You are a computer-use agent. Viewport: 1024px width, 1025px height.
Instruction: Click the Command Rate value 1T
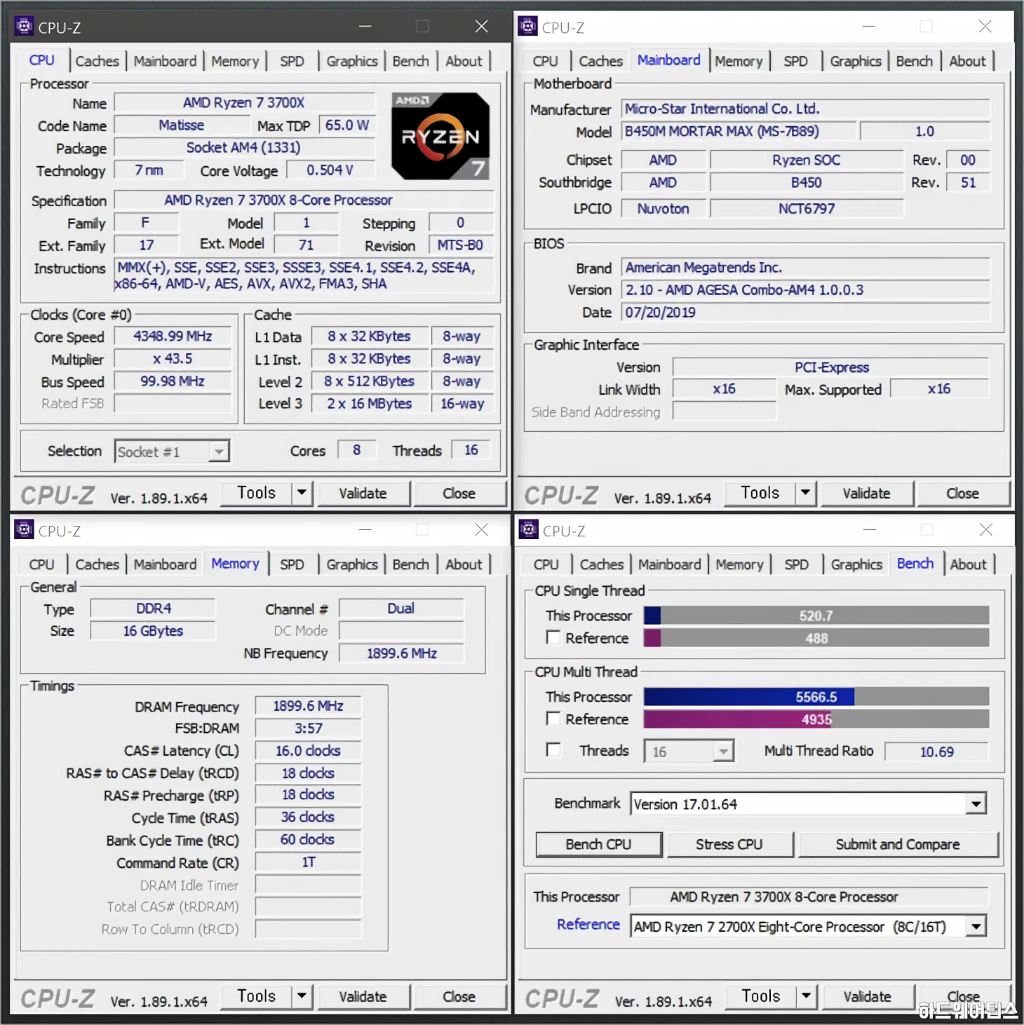point(308,862)
